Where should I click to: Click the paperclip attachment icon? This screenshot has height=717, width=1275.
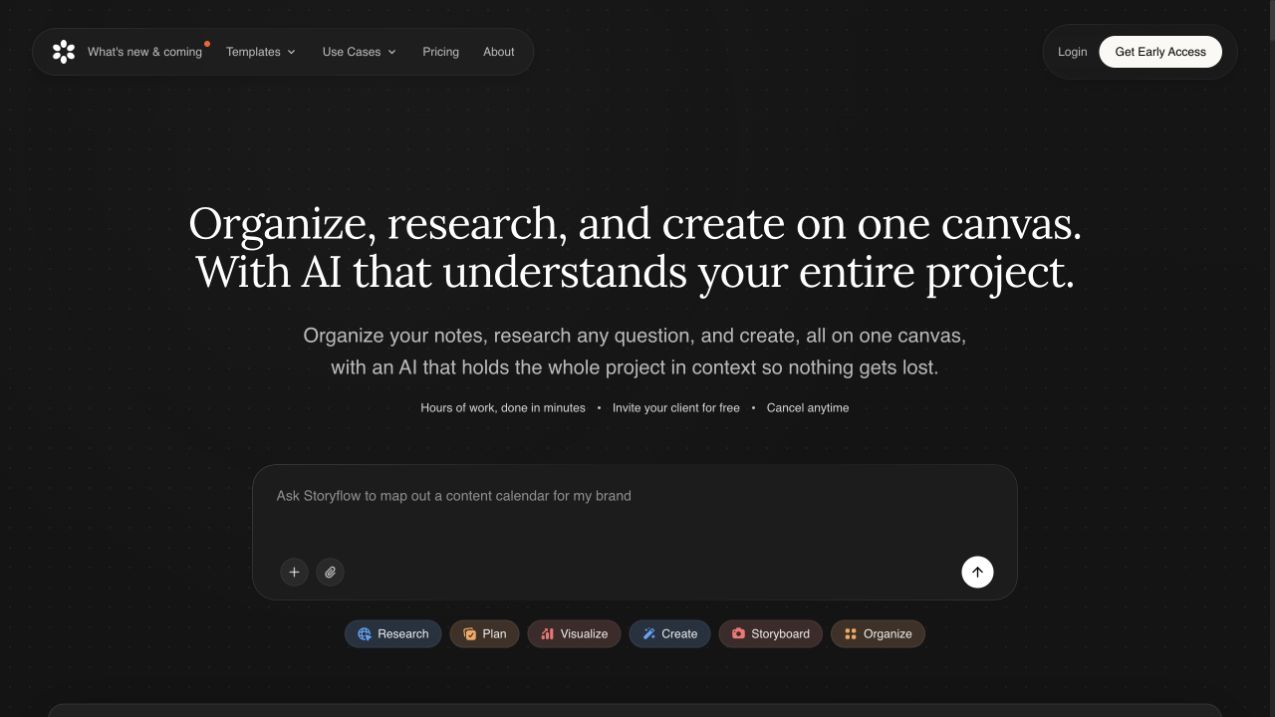point(330,572)
